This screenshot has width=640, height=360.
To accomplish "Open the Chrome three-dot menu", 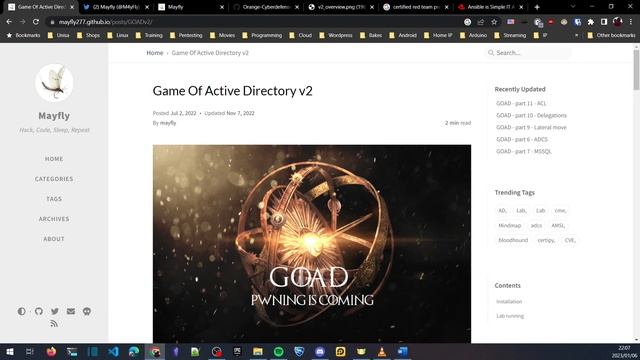I will click(x=631, y=22).
